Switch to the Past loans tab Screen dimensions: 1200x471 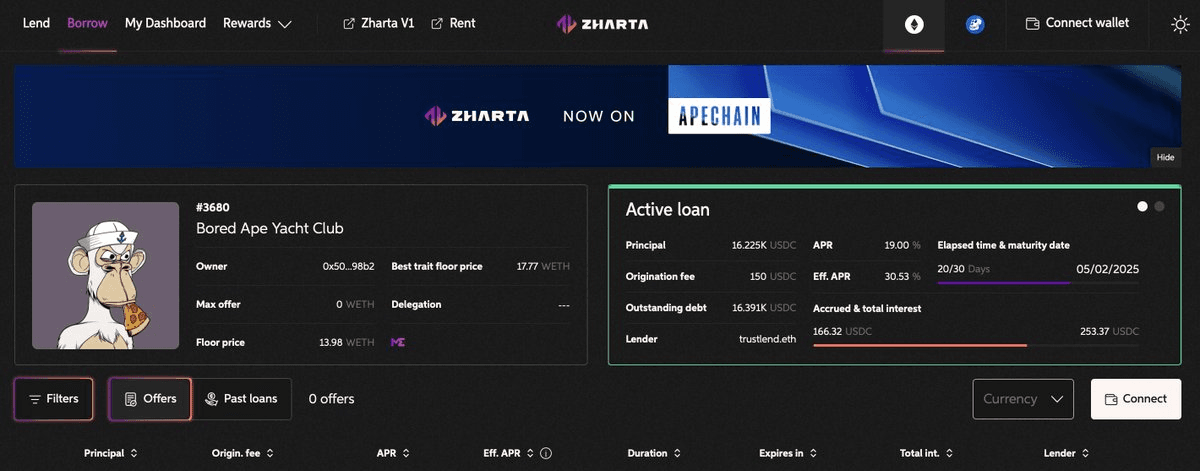click(241, 399)
